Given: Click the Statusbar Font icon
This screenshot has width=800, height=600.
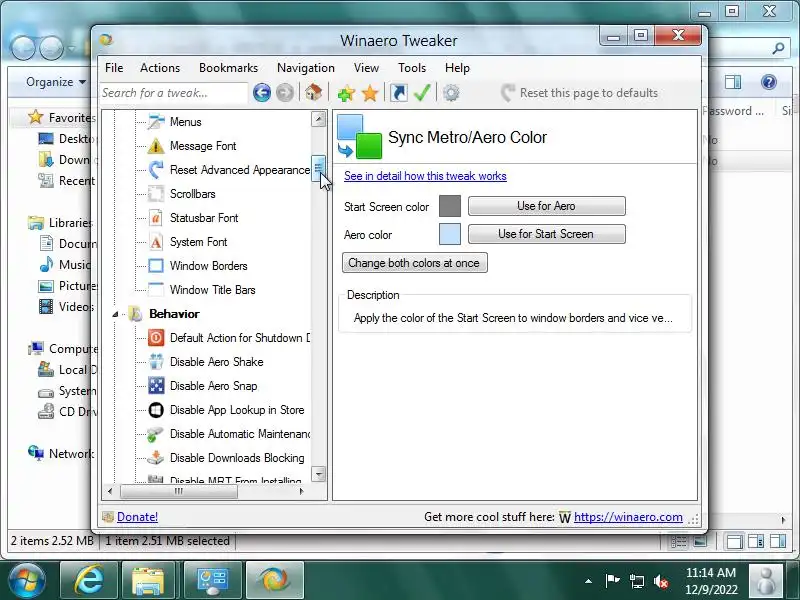Looking at the screenshot, I should tap(156, 218).
